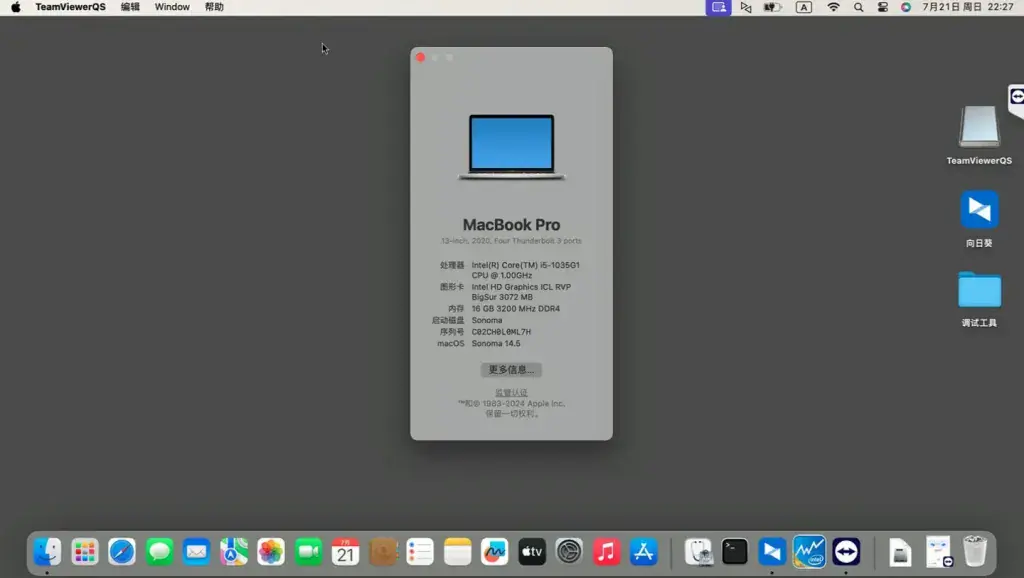Open System Settings gear in Dock
The width and height of the screenshot is (1024, 578).
point(569,552)
